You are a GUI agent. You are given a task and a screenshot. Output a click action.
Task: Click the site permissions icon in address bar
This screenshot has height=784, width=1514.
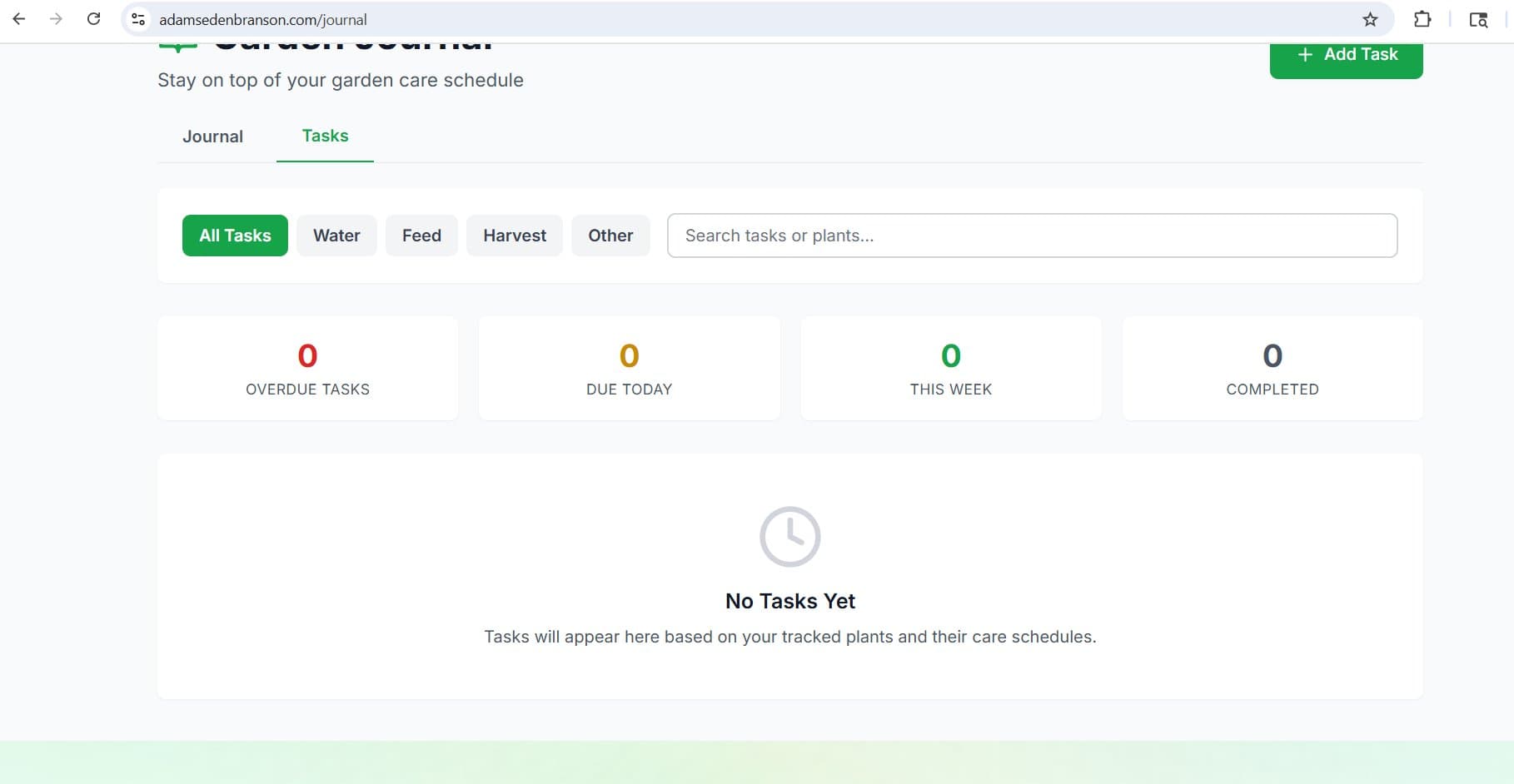pyautogui.click(x=137, y=18)
